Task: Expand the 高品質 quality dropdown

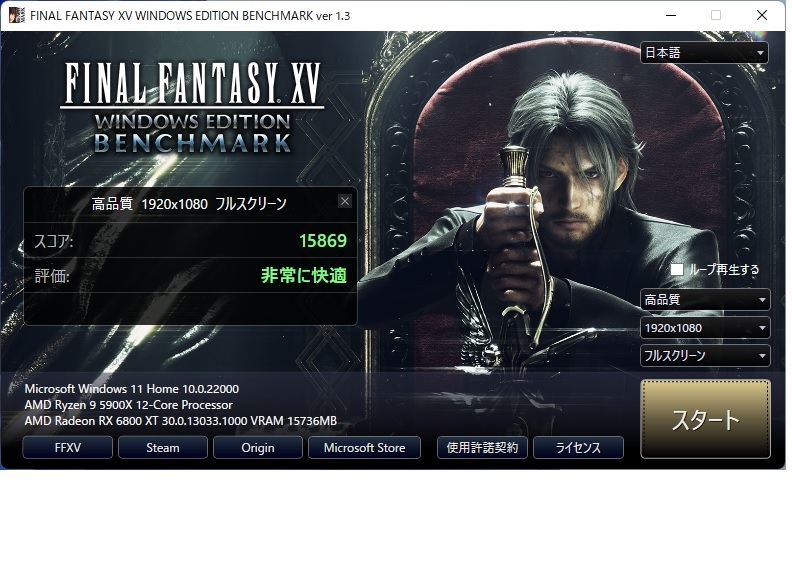Action: point(705,299)
